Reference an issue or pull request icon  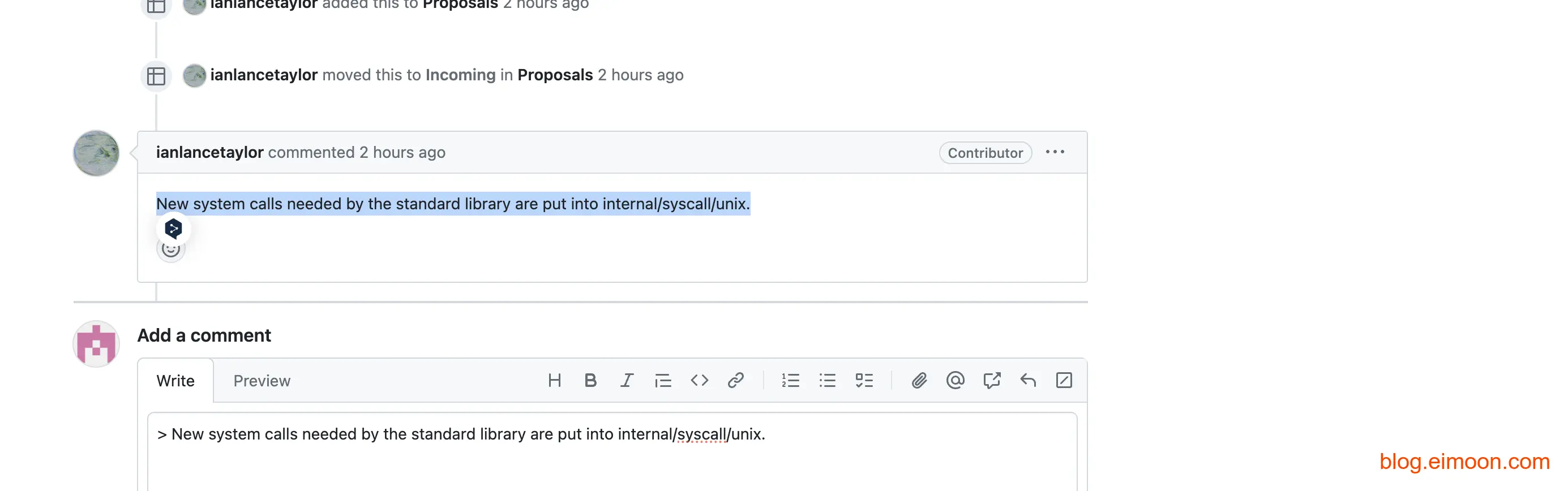[x=992, y=380]
